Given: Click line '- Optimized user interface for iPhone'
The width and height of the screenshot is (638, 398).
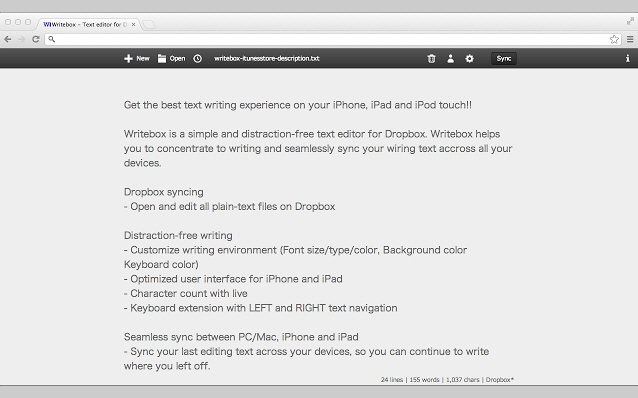Looking at the screenshot, I should click(x=233, y=279).
